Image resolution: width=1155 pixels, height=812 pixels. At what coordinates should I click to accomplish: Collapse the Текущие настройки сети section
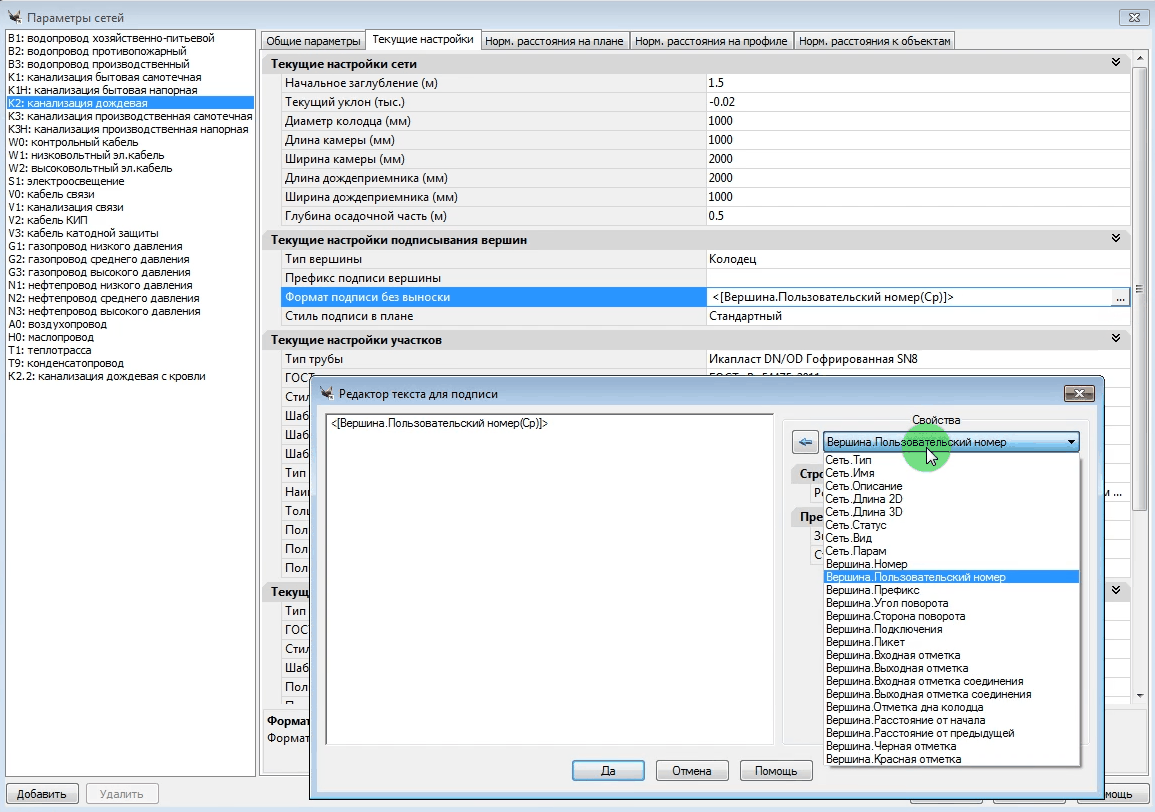click(1116, 63)
